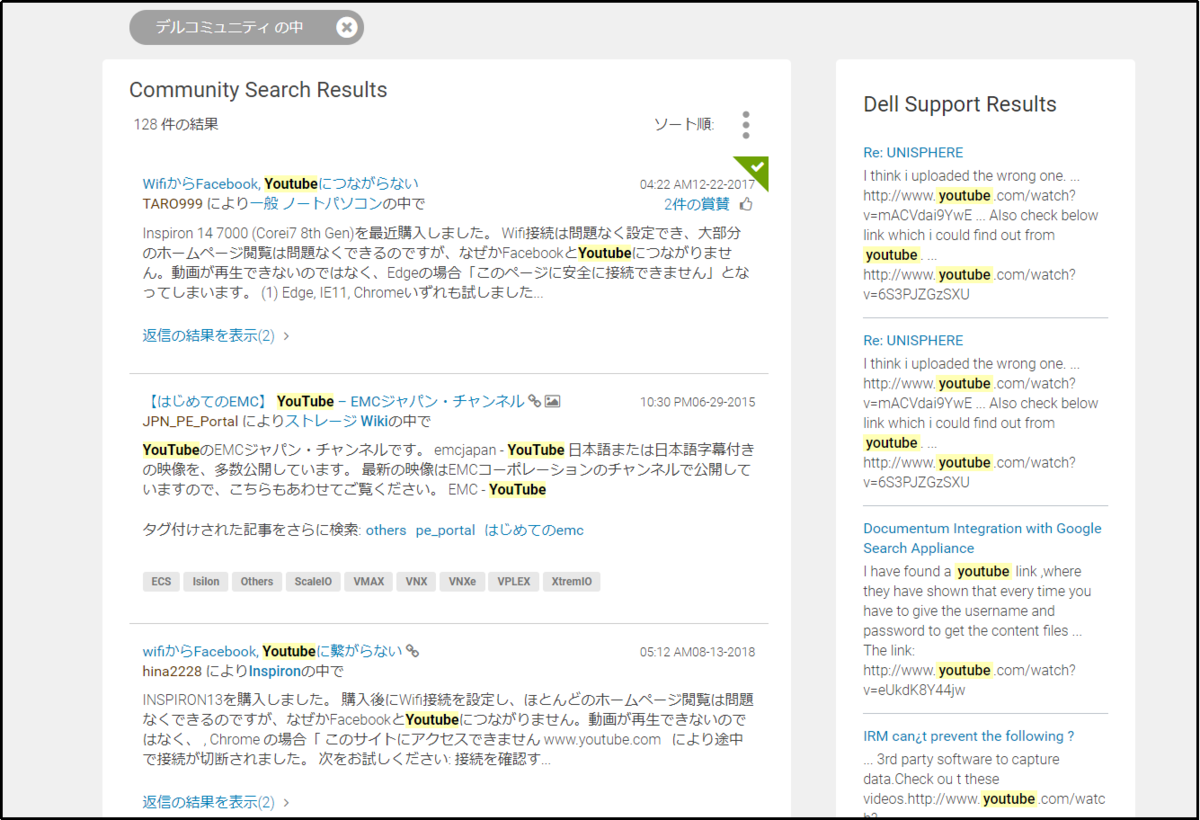Screen dimensions: 1200x820
Task: Open wifiからFacebook, Youtubeに繋がらない post
Action: click(x=273, y=651)
